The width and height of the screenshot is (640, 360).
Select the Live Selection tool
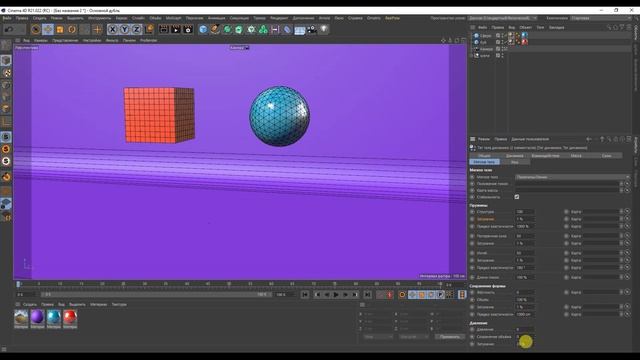[36, 29]
